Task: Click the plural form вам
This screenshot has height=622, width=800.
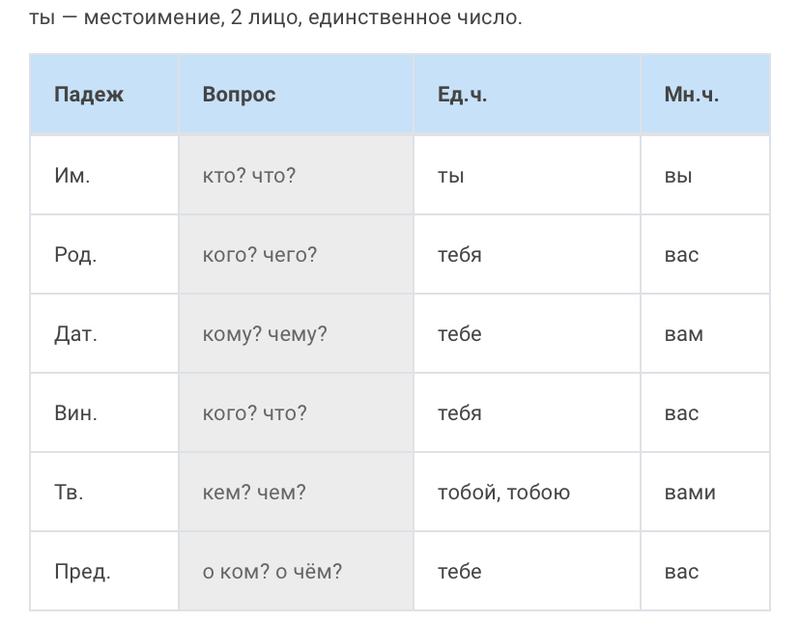Action: tap(683, 334)
